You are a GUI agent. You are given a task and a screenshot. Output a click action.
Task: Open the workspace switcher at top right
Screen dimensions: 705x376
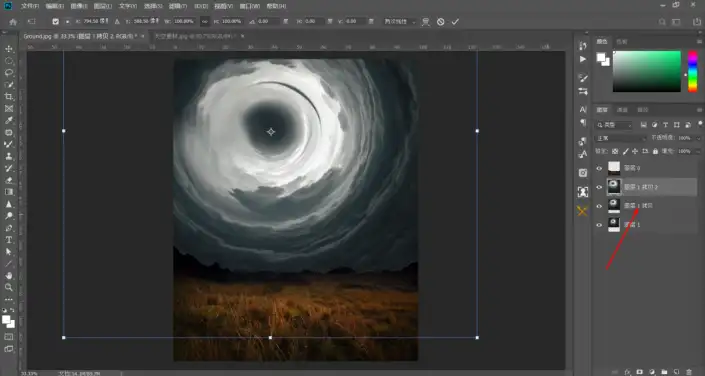click(676, 22)
